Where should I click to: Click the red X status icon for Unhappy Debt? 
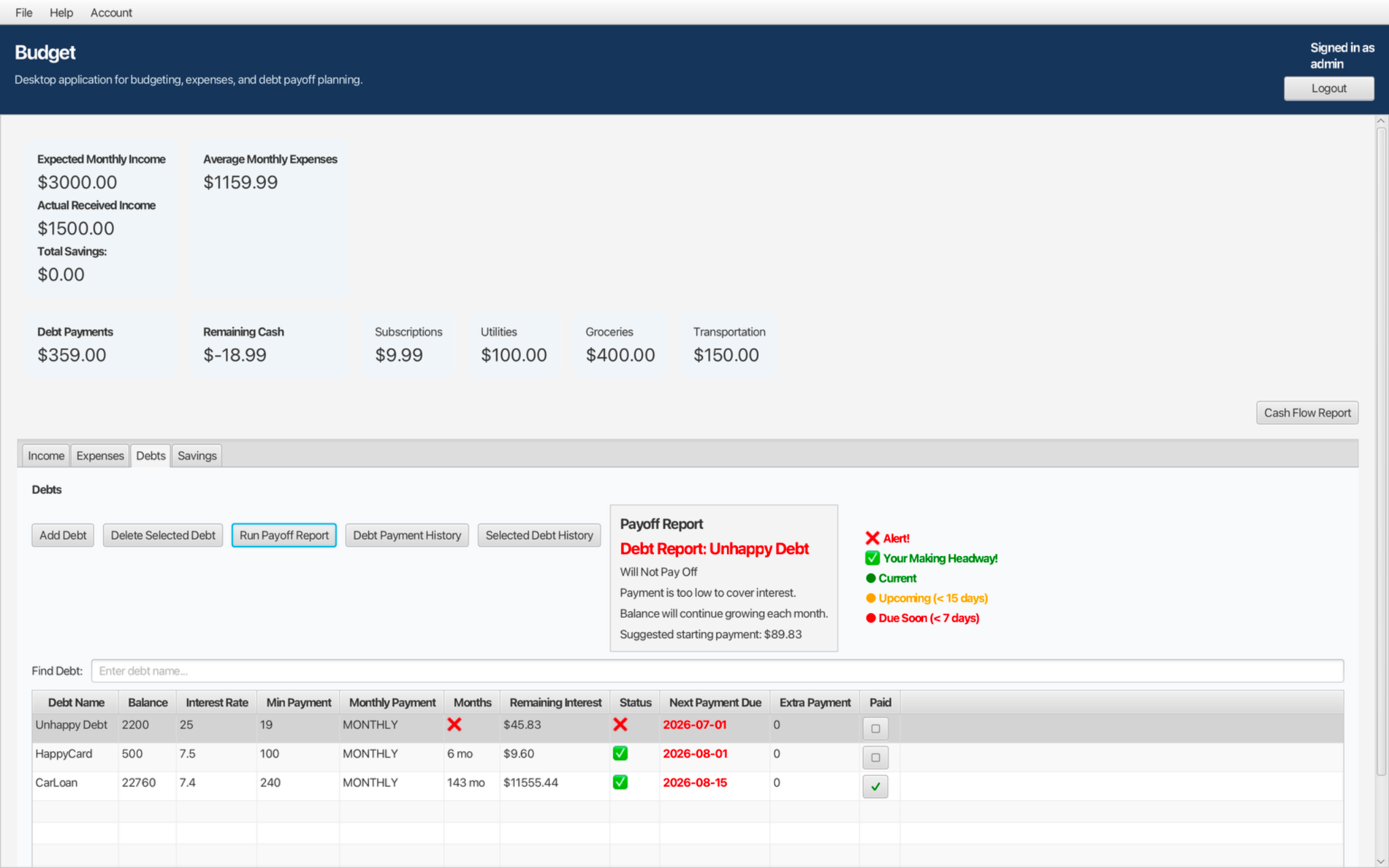620,724
